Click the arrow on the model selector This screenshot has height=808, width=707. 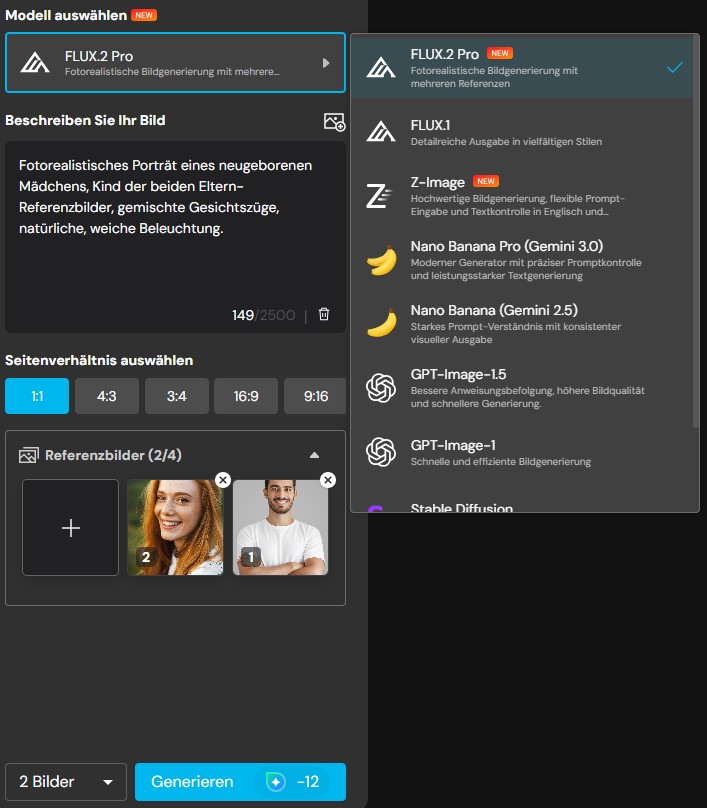tap(326, 63)
